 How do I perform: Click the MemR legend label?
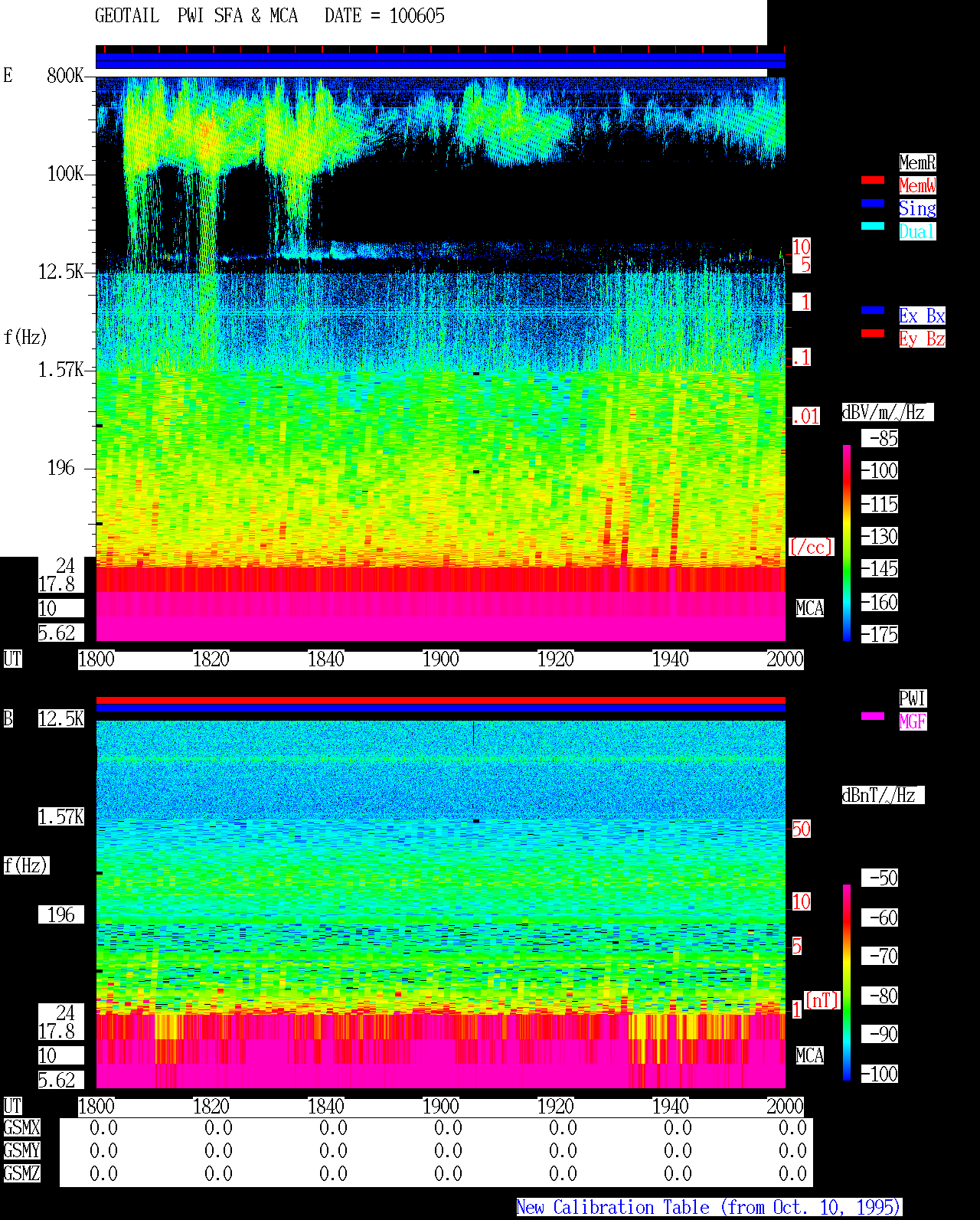917,162
